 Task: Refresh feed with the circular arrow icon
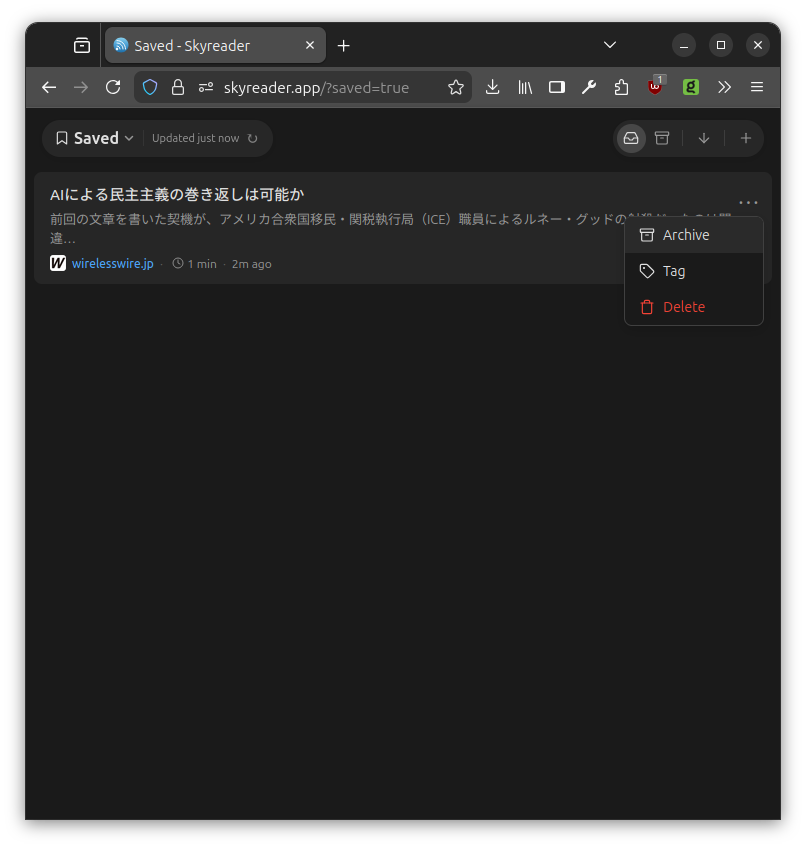point(253,139)
